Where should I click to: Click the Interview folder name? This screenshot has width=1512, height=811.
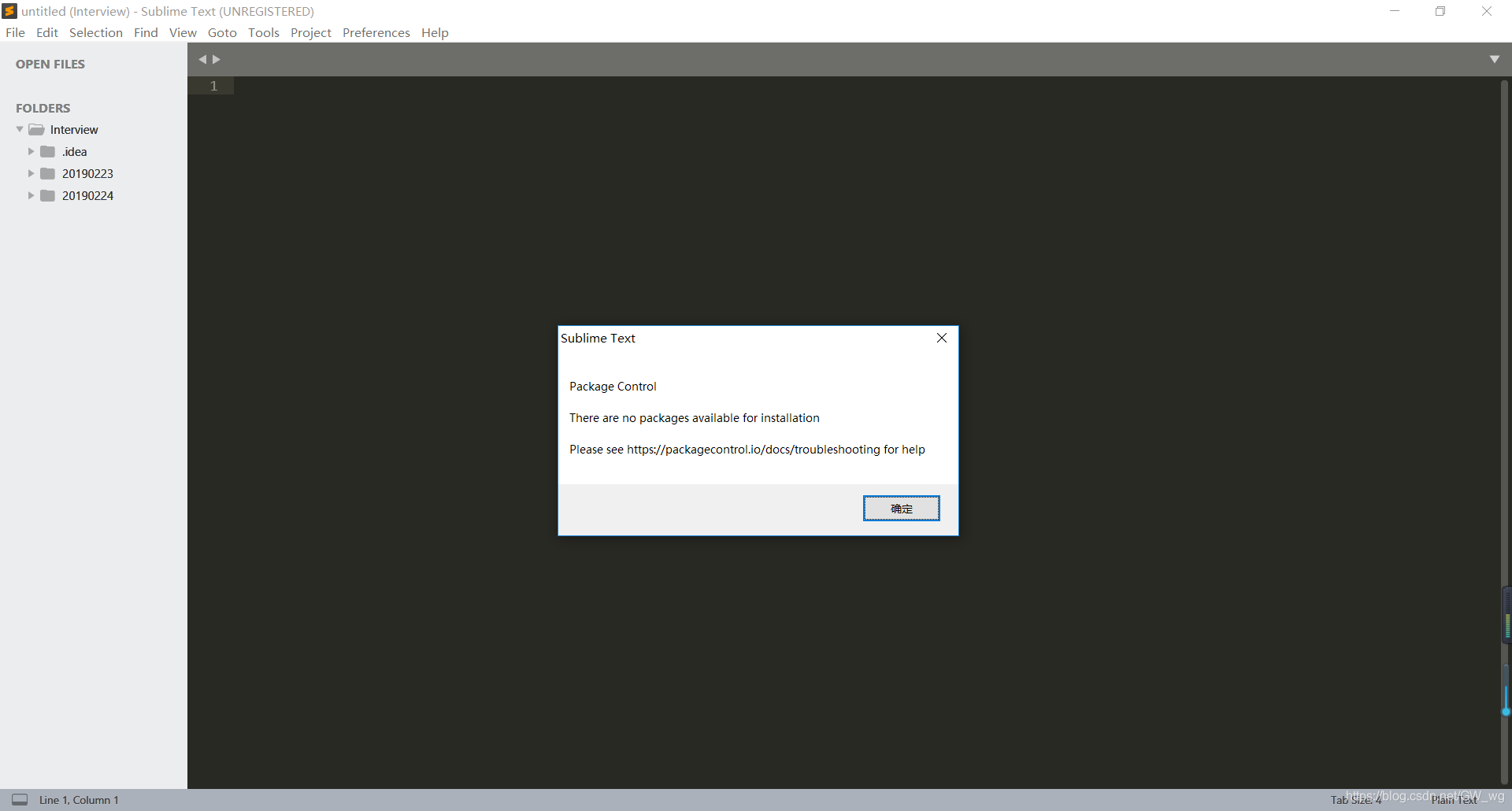tap(74, 130)
